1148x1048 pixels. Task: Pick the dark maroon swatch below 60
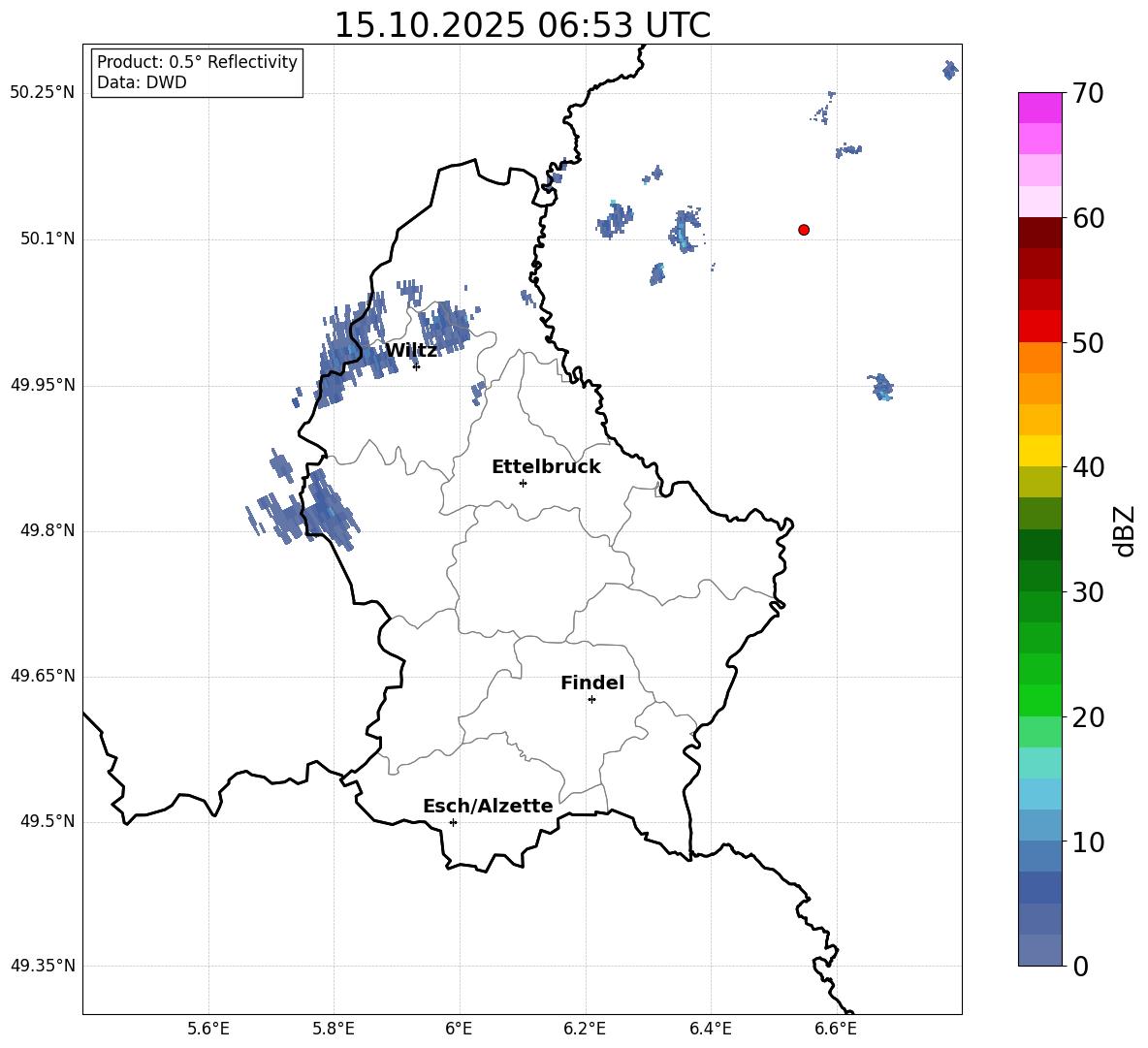pos(1039,233)
